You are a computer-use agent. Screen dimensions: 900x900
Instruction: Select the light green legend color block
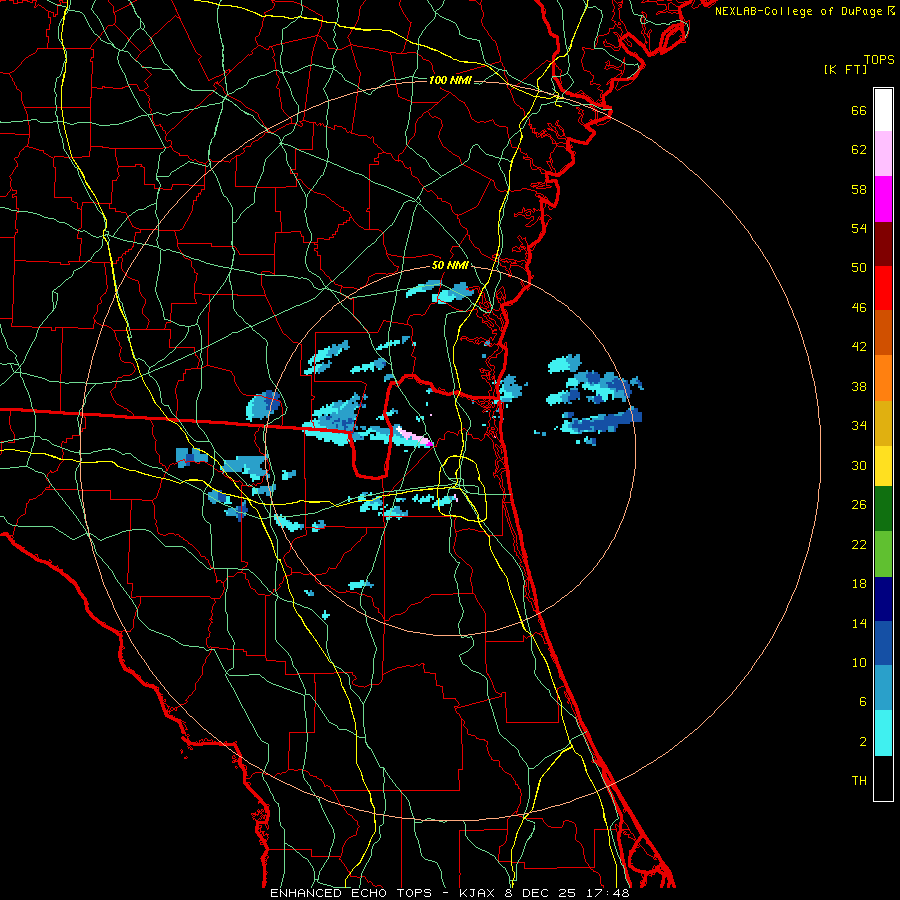tap(883, 554)
